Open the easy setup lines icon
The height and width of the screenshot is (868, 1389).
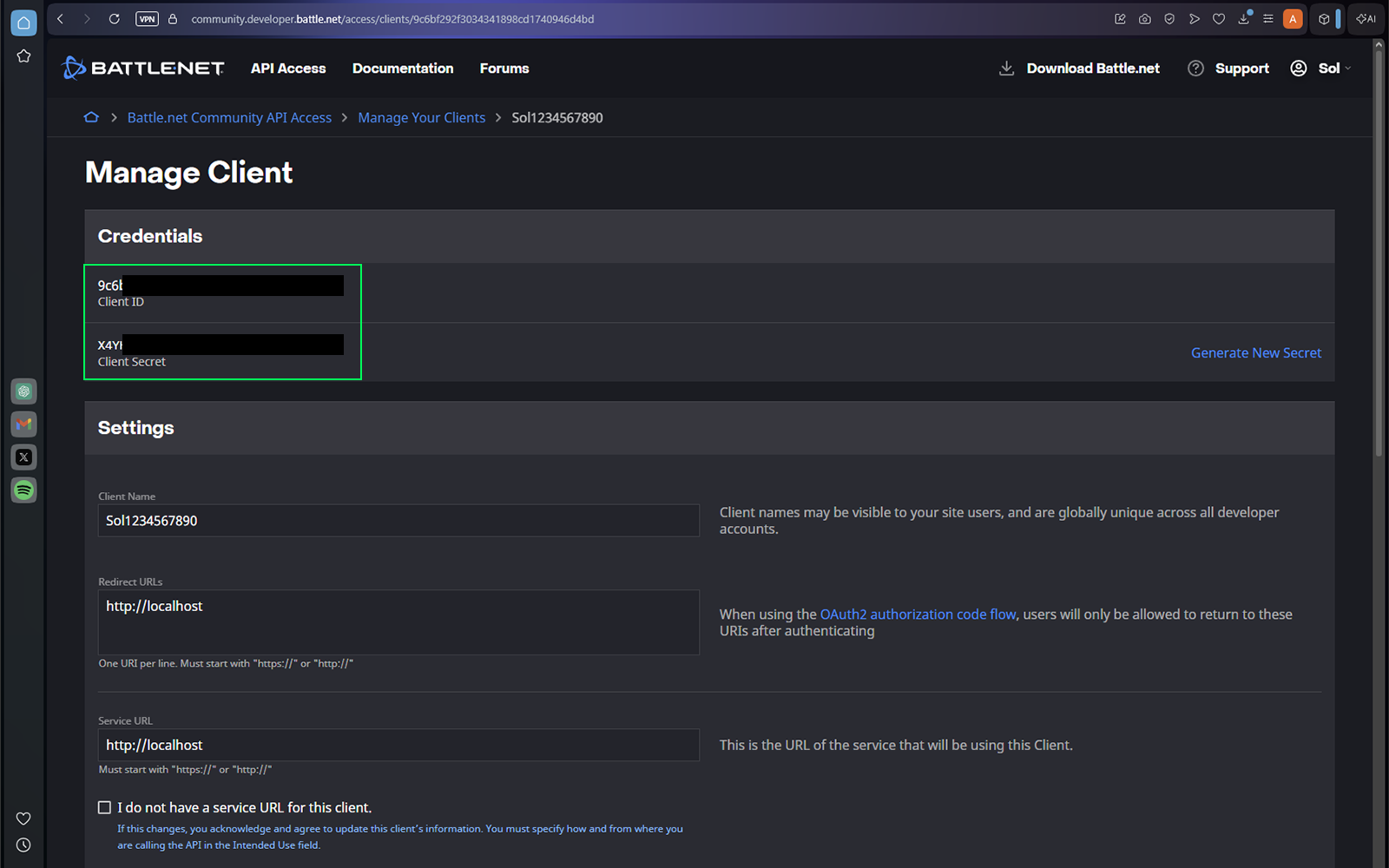(x=1268, y=19)
